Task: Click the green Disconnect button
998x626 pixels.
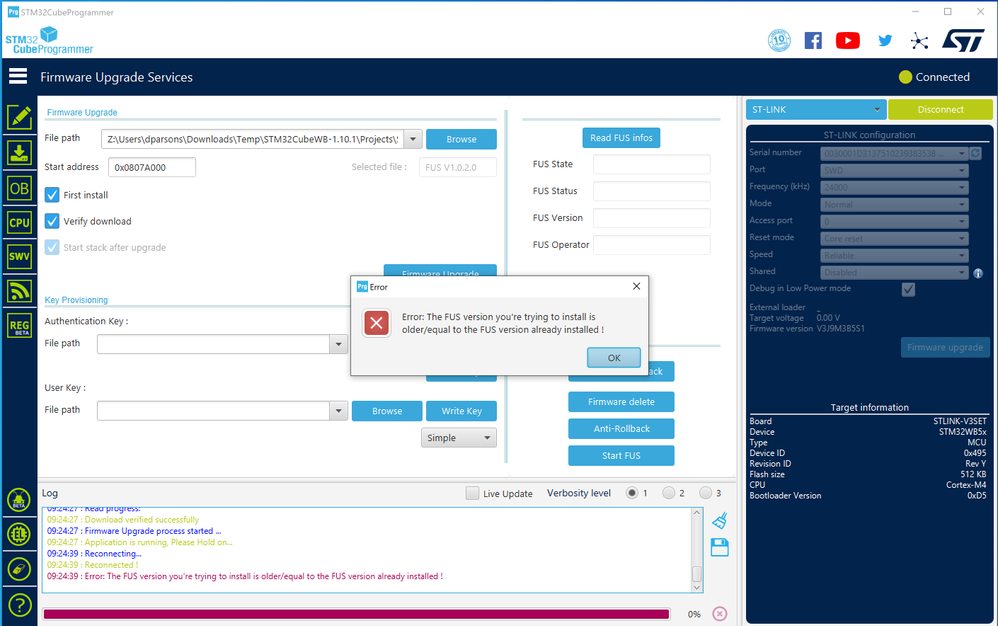Action: tap(940, 109)
